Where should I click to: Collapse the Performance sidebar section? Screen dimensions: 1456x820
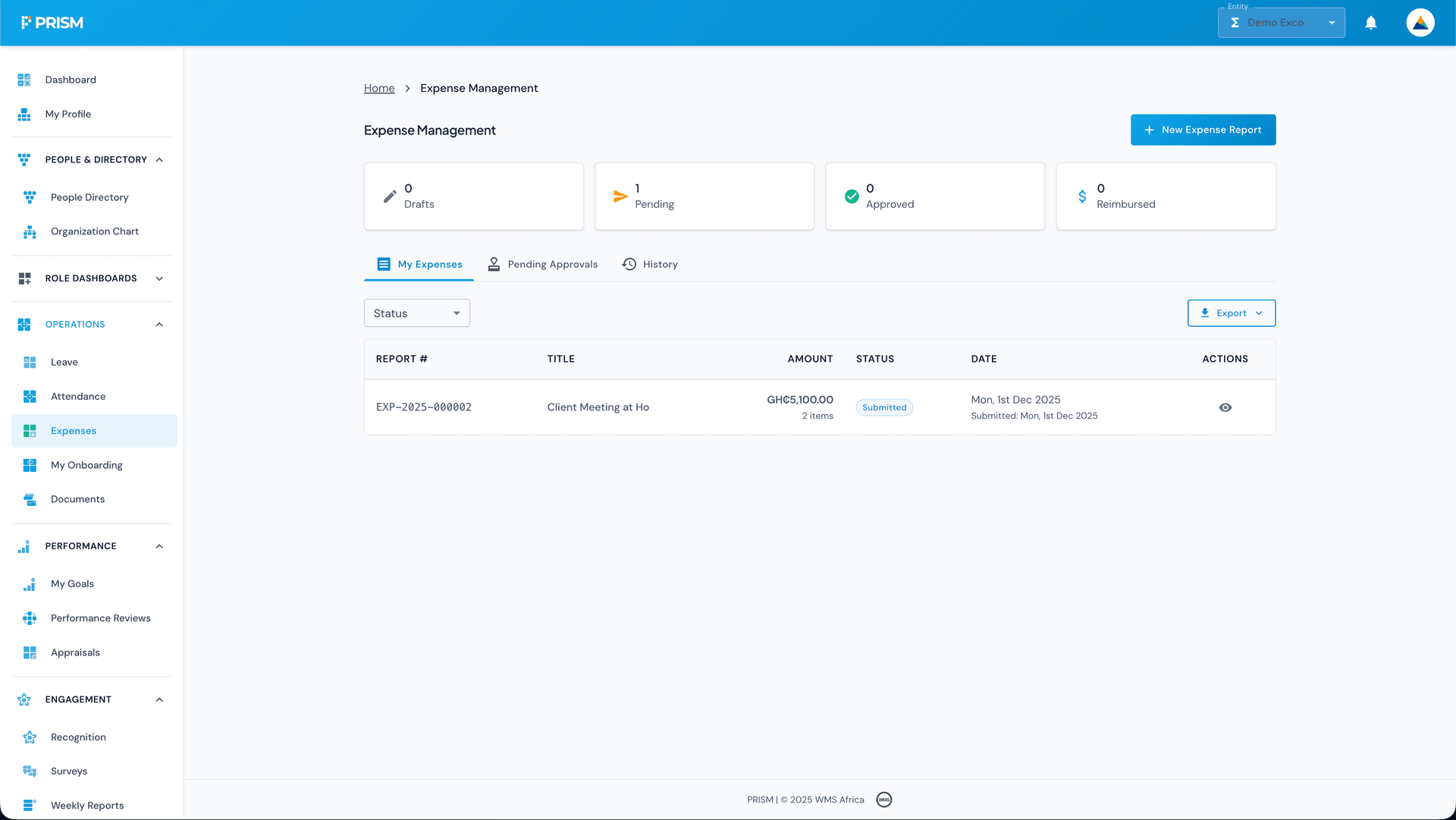(x=159, y=545)
